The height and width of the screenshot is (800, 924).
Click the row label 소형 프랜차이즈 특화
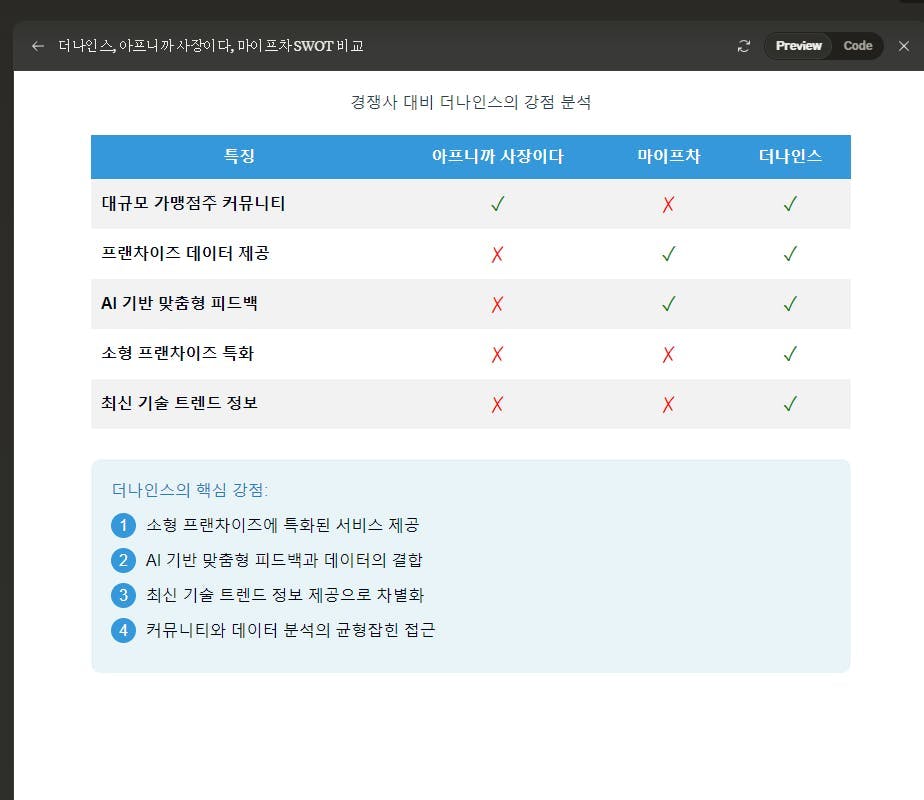point(177,353)
